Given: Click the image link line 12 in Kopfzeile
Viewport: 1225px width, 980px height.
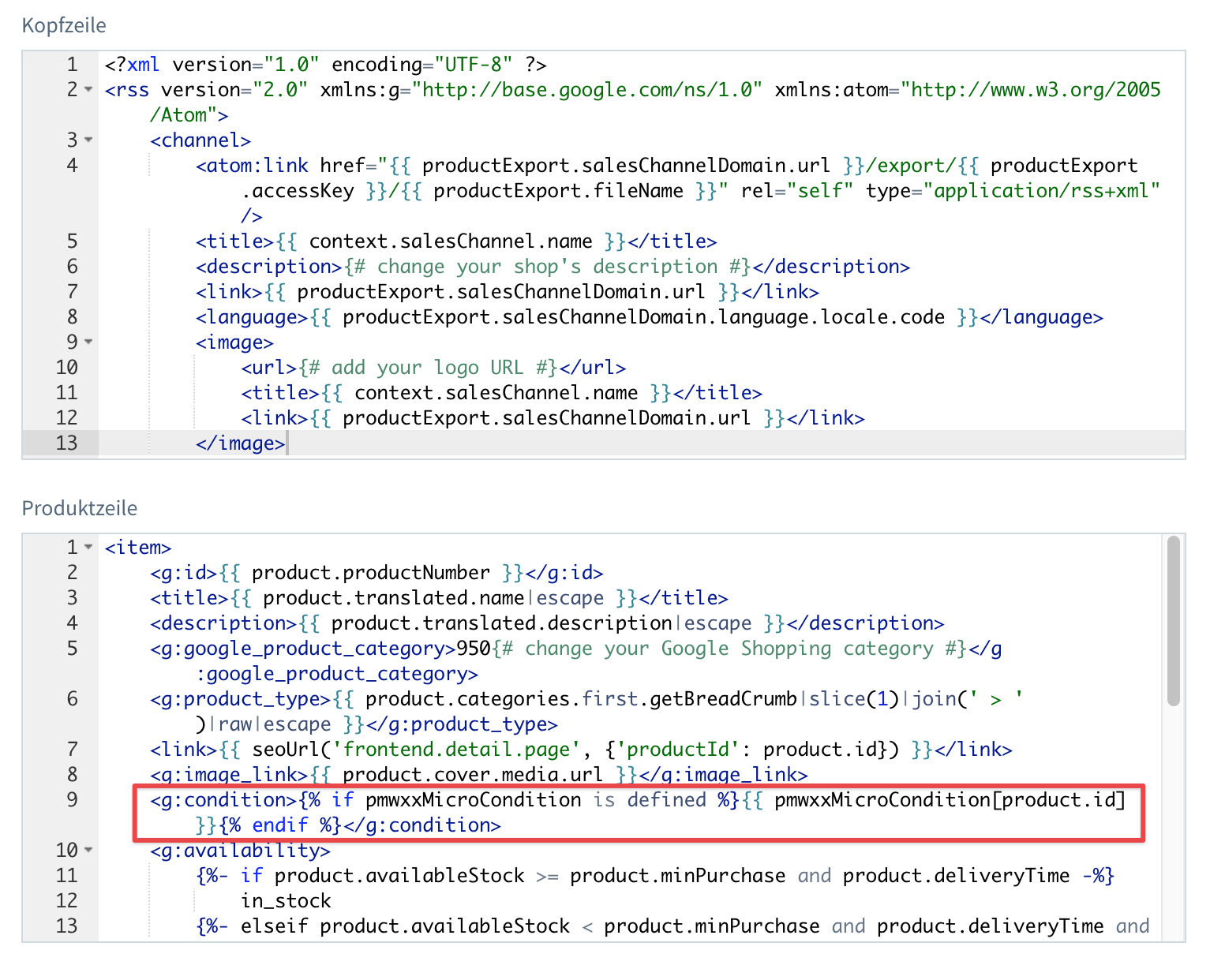Looking at the screenshot, I should [553, 418].
